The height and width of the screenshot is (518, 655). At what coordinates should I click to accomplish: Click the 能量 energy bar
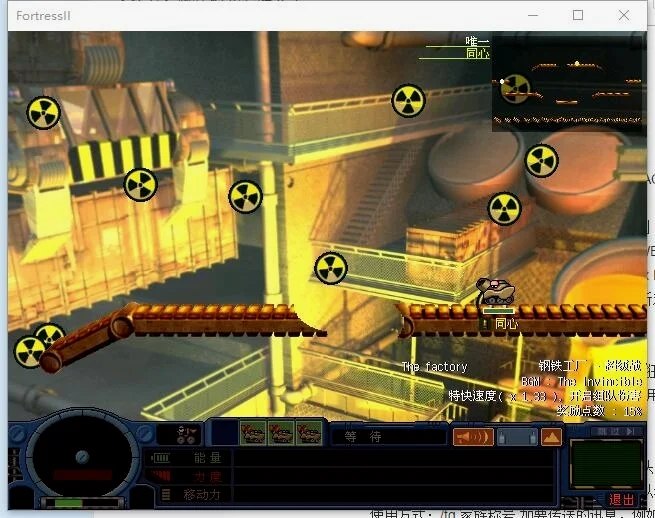(x=393, y=458)
